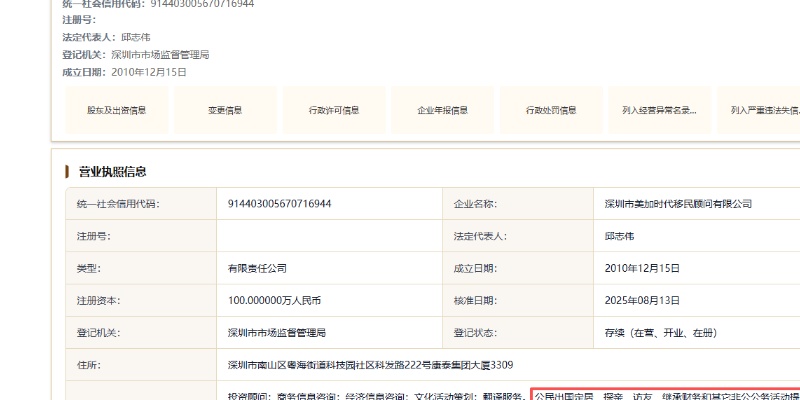Click the 企业名称 label cell
The image size is (800, 400).
pyautogui.click(x=518, y=204)
